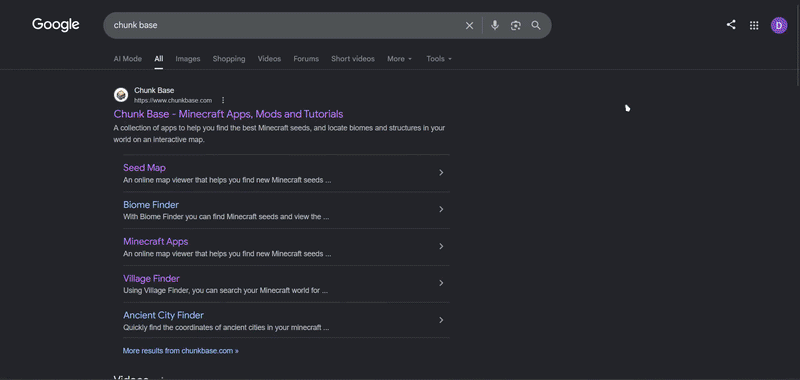
Task: Open the Seed Map sitelink
Action: (x=144, y=168)
